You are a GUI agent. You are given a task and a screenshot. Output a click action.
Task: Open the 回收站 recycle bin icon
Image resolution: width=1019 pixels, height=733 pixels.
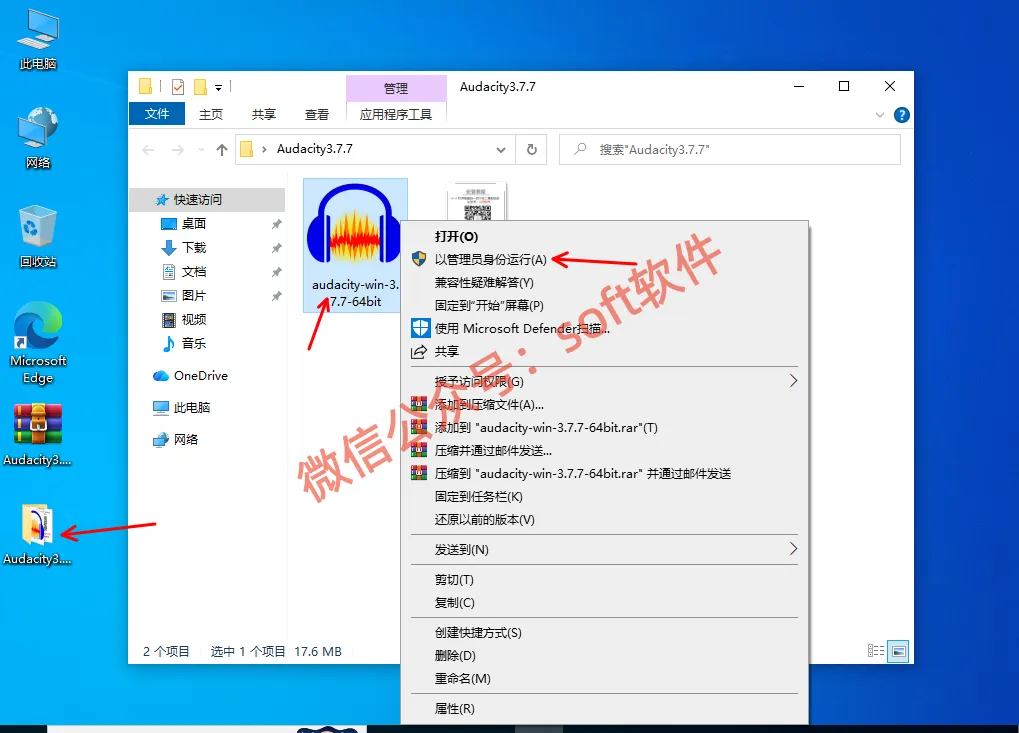click(x=38, y=237)
